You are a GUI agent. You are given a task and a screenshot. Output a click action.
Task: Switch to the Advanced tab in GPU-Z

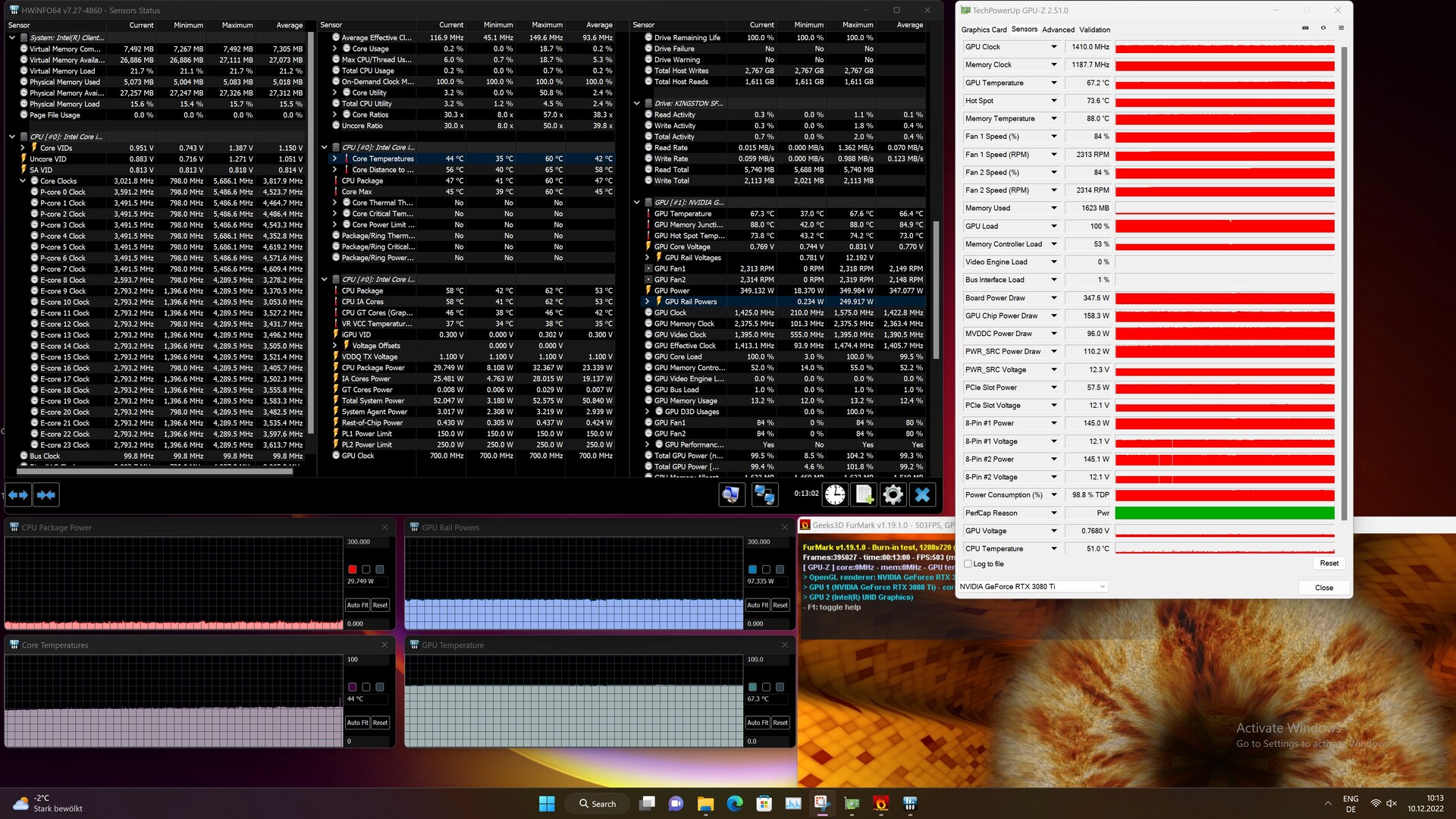(1058, 30)
